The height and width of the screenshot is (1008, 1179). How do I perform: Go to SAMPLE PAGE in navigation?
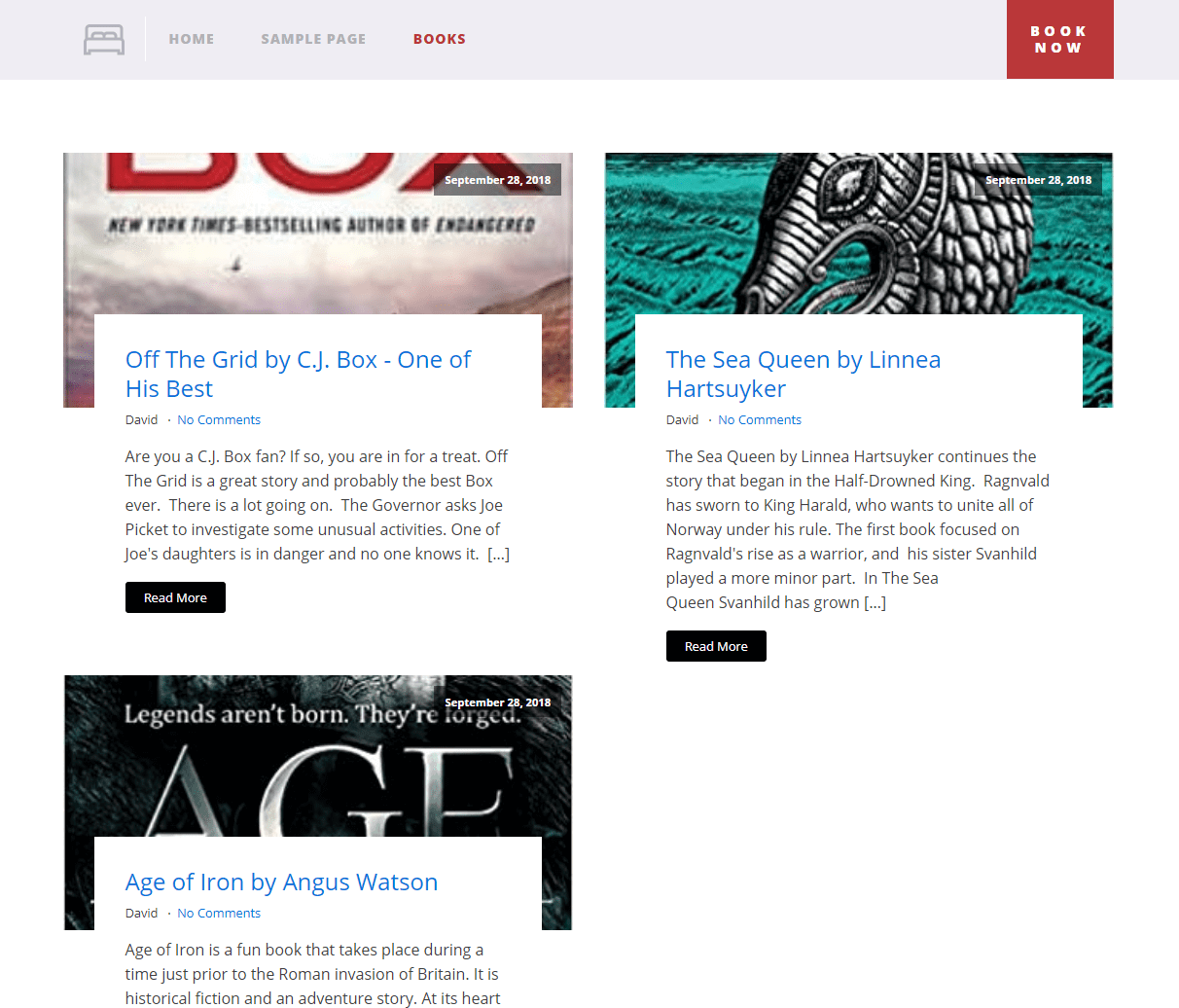coord(313,39)
